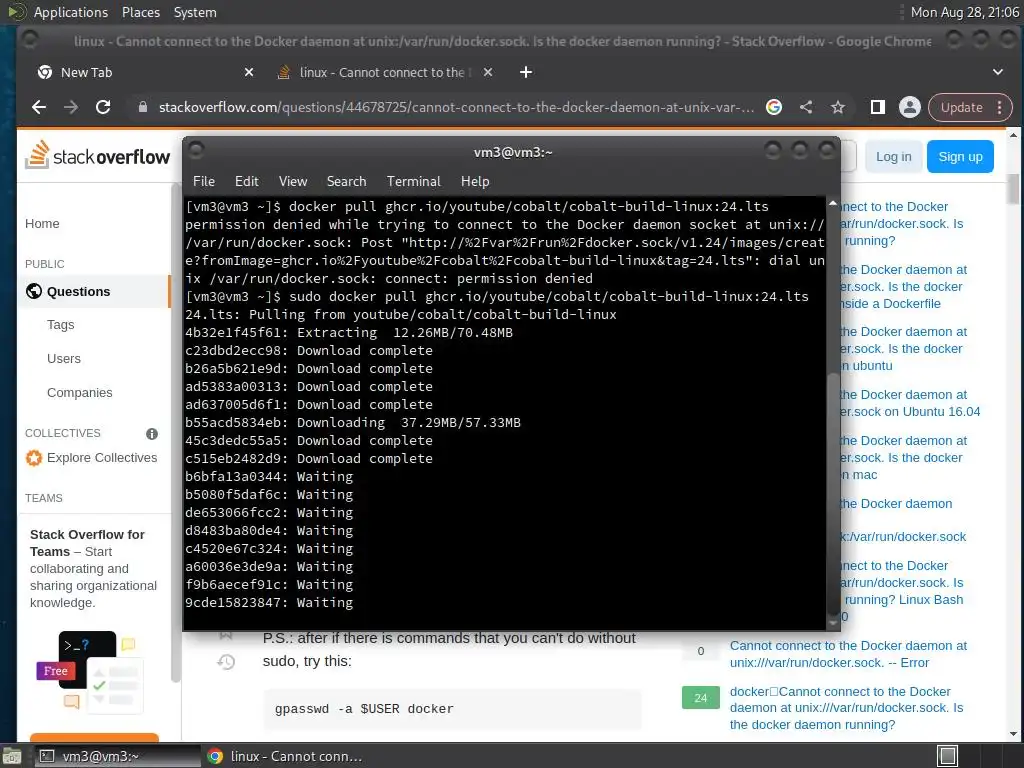Open the Applications menu in top panel
Viewport: 1024px width, 768px height.
click(71, 12)
